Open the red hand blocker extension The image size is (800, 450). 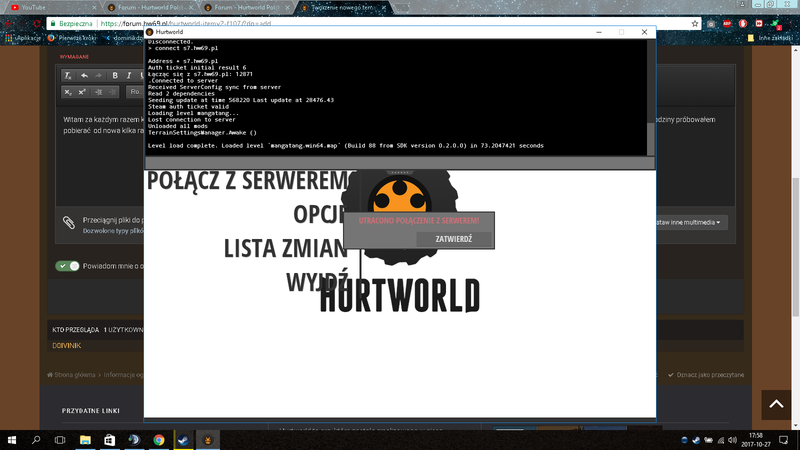coord(743,23)
